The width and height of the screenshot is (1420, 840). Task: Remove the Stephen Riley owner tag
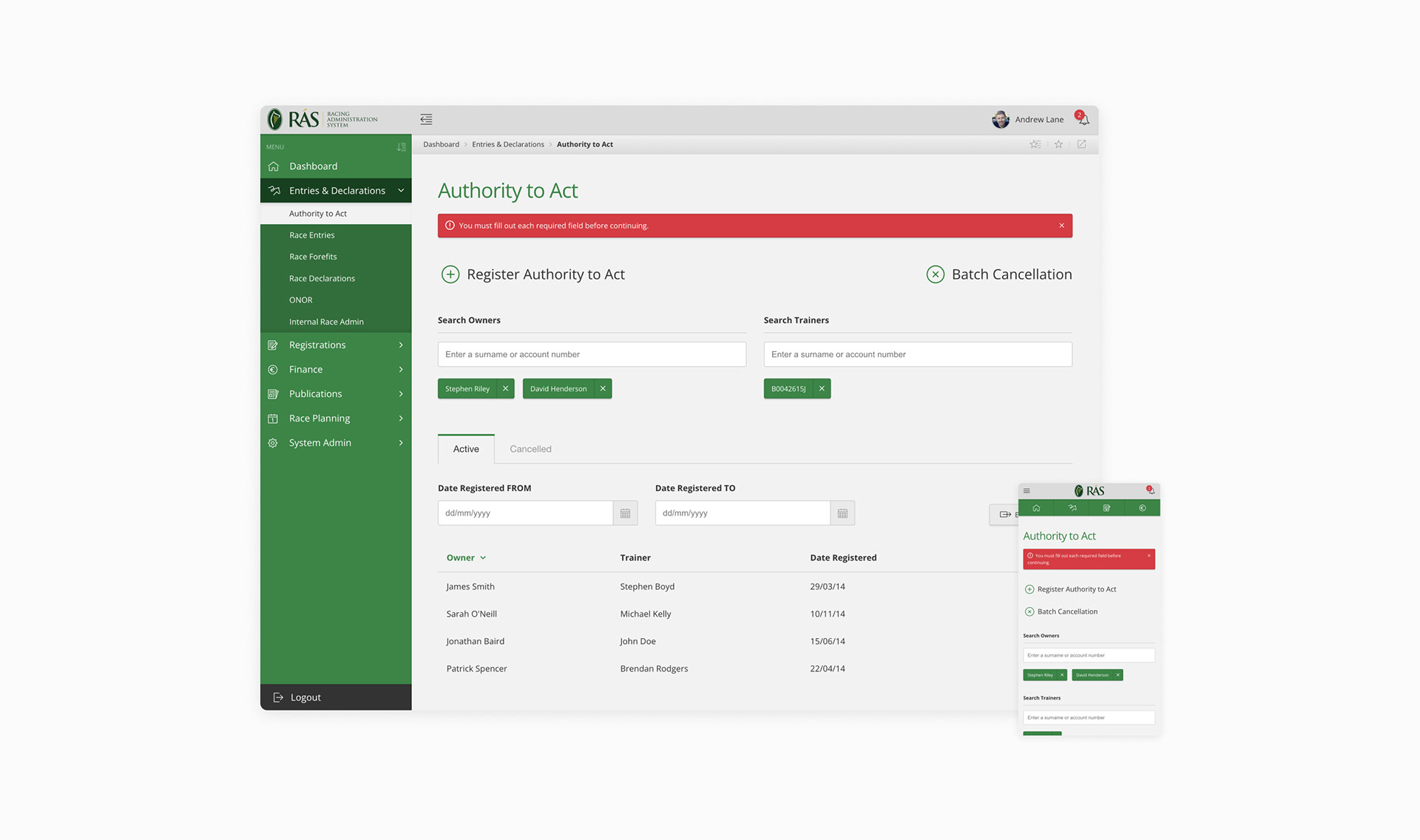tap(505, 389)
